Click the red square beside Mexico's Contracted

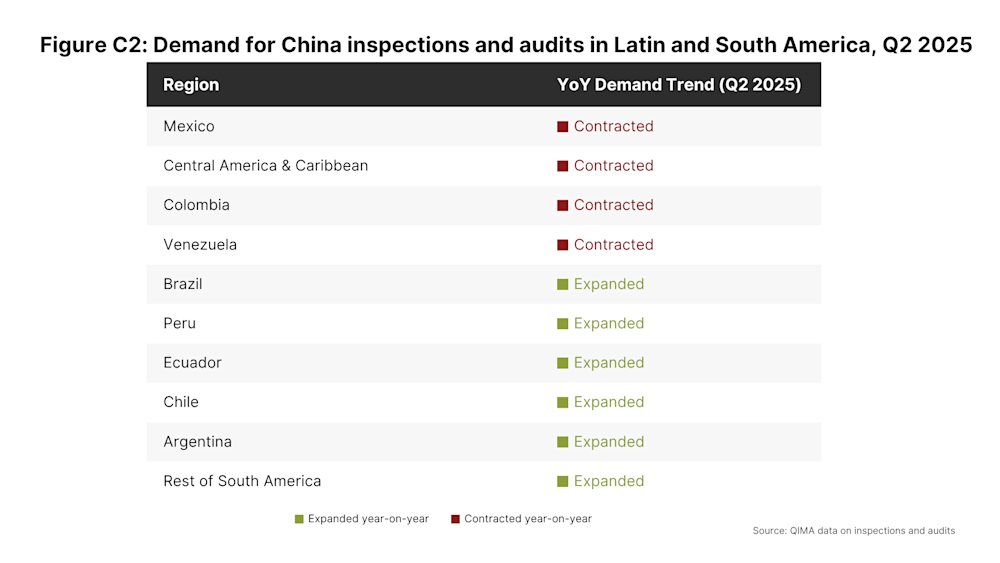coord(562,127)
